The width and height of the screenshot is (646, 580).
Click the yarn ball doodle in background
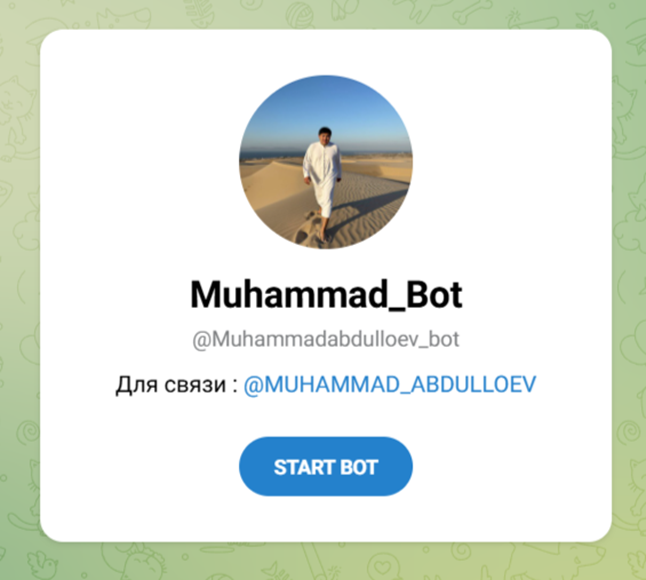pos(300,17)
